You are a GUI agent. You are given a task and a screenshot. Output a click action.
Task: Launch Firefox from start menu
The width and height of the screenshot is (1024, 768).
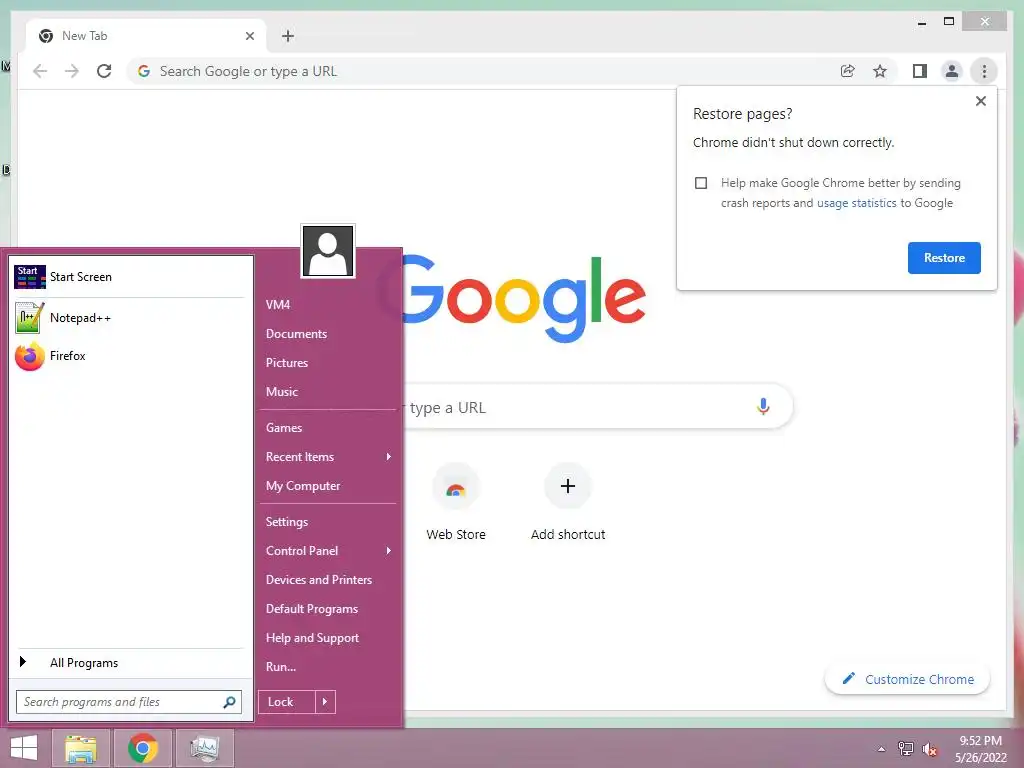tap(129, 356)
